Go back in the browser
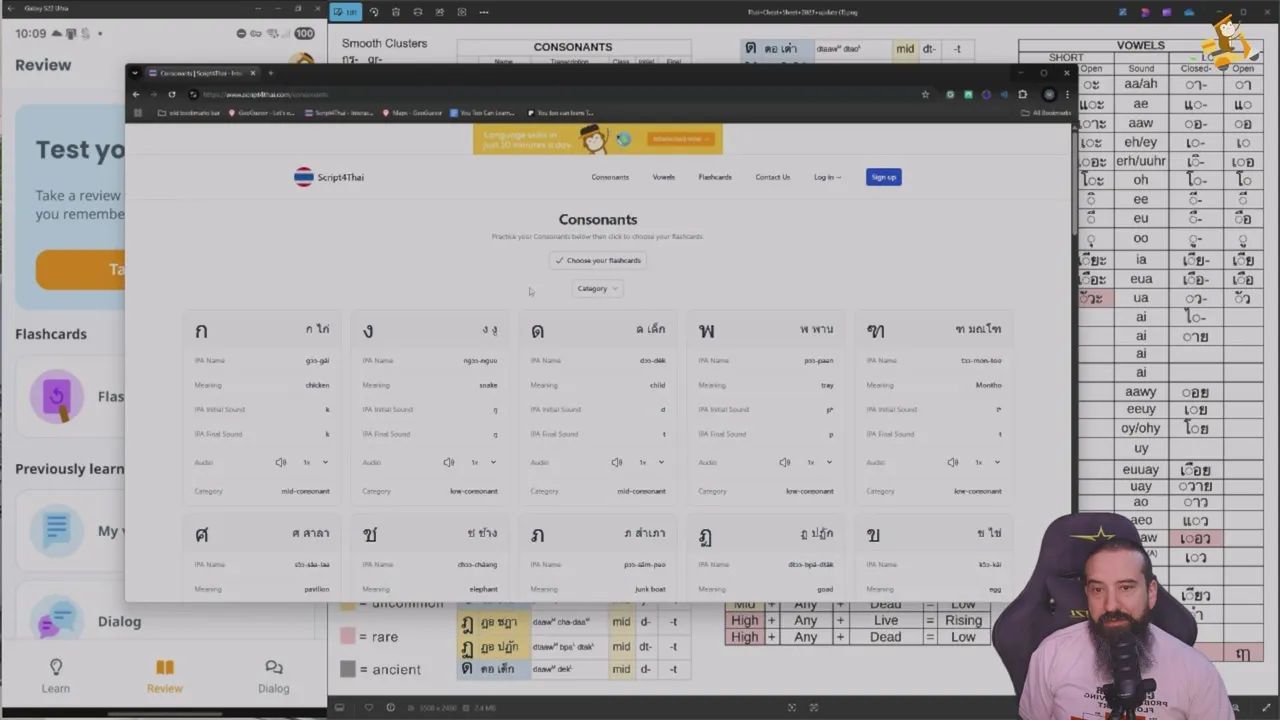The image size is (1280, 720). pyautogui.click(x=137, y=94)
